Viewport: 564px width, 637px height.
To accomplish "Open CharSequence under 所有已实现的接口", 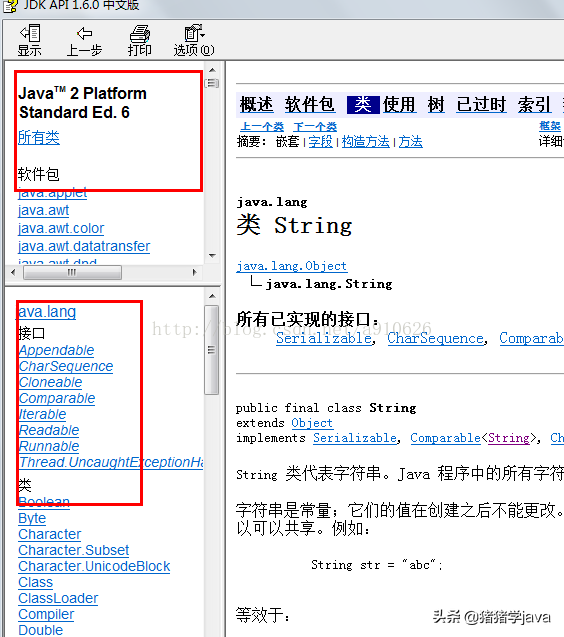I will click(435, 338).
